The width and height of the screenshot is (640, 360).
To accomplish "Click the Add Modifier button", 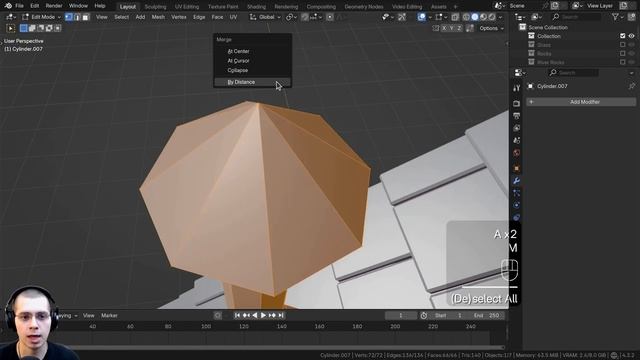I will (581, 102).
